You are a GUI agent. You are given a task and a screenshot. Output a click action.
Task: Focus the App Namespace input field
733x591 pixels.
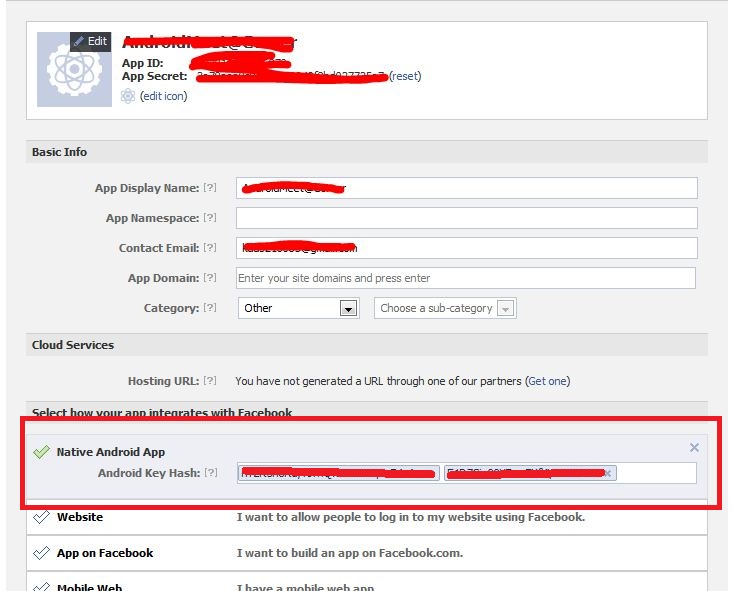[x=467, y=218]
